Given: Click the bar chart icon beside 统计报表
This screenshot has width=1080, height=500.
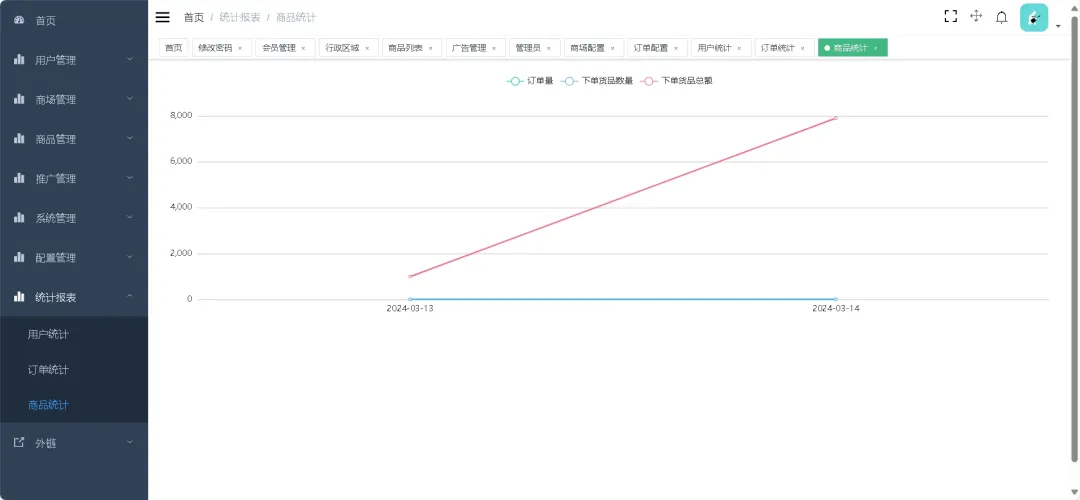Looking at the screenshot, I should [19, 297].
